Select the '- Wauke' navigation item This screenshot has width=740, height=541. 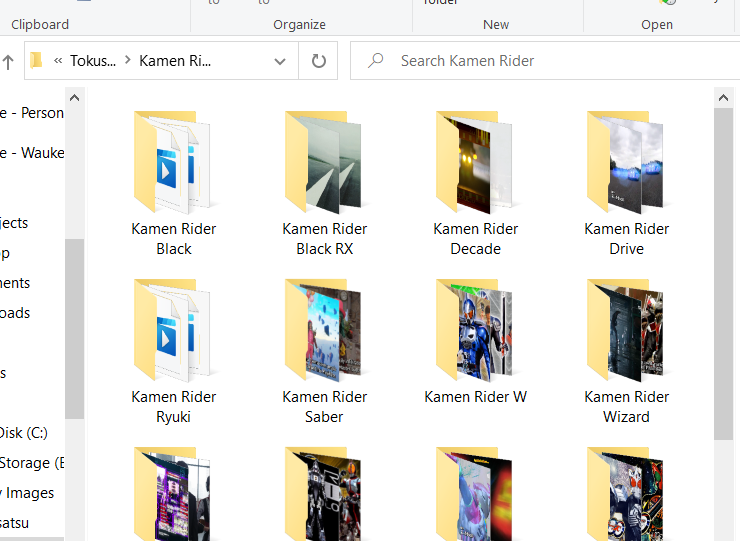[32, 153]
